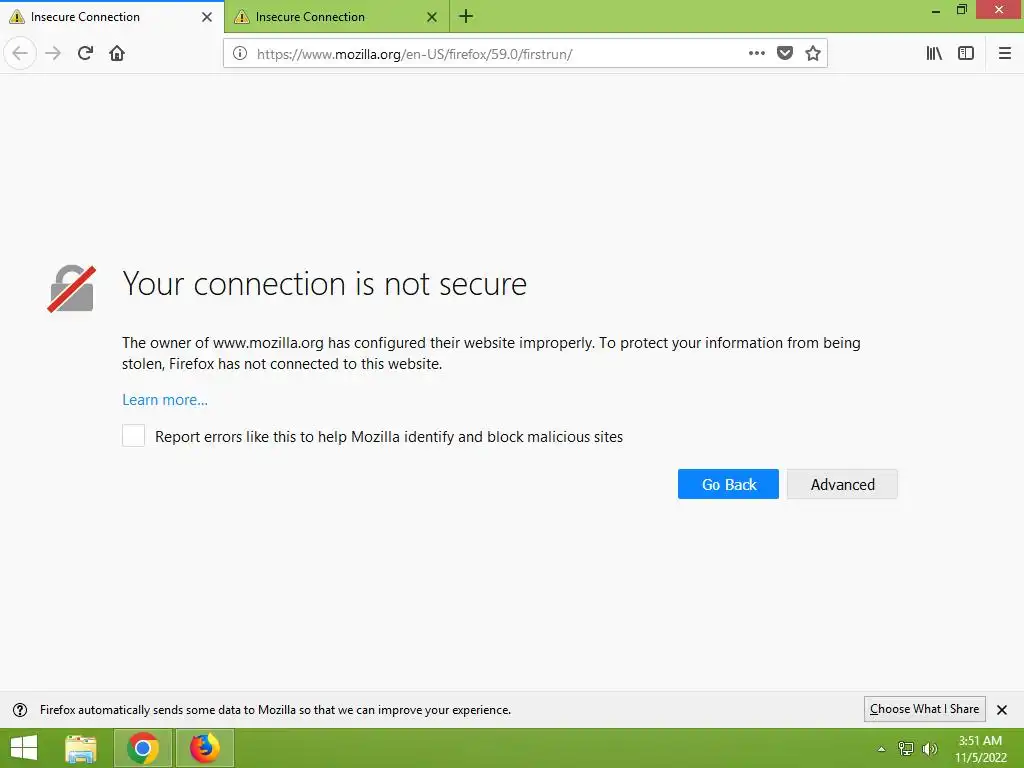
Task: Click the warning icon on the first tab
Action: [17, 17]
